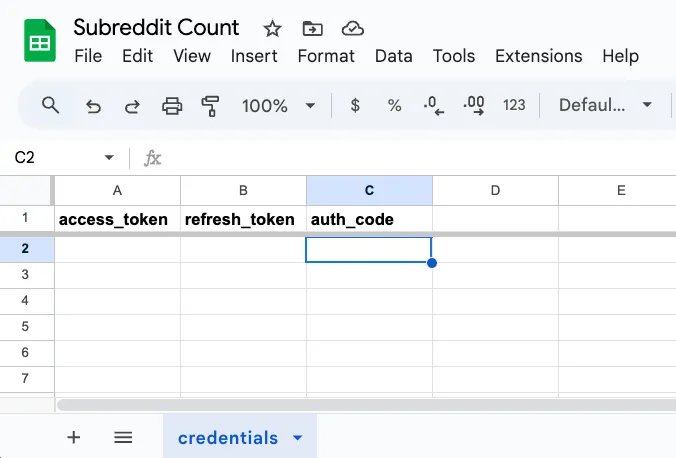Increase decimal places
Image resolution: width=676 pixels, height=458 pixels.
(474, 105)
